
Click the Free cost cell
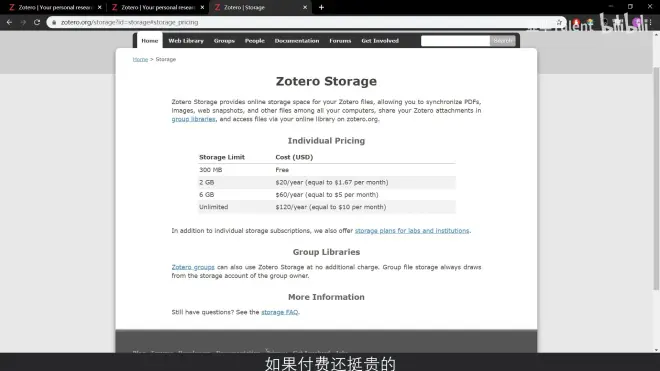click(x=282, y=170)
